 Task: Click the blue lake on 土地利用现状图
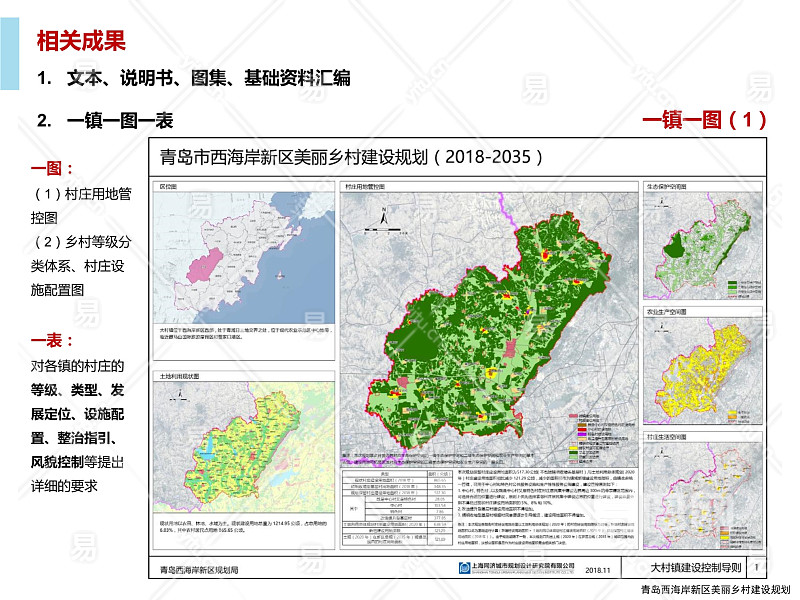209,446
